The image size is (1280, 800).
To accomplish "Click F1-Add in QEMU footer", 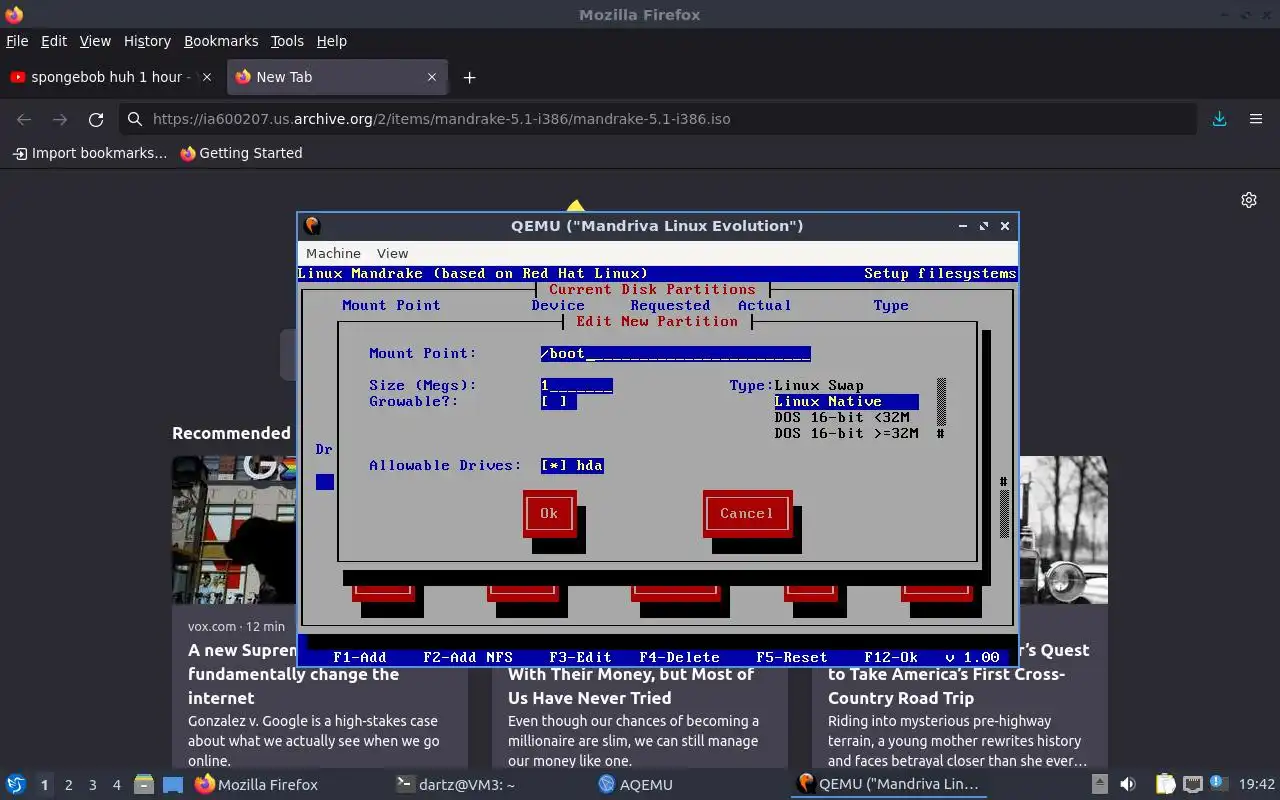I will click(x=360, y=657).
